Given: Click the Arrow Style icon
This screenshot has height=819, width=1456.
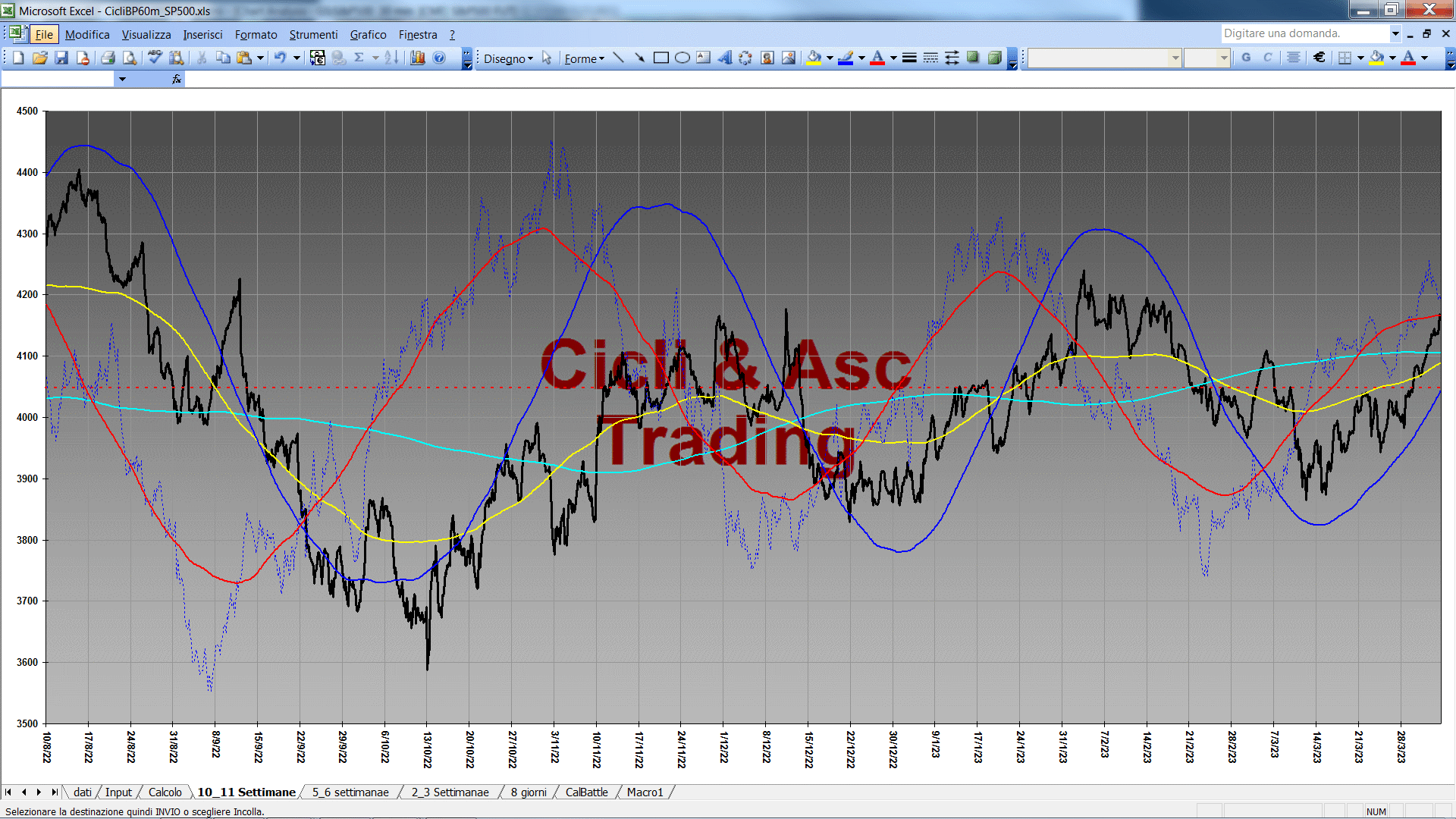Looking at the screenshot, I should click(952, 58).
